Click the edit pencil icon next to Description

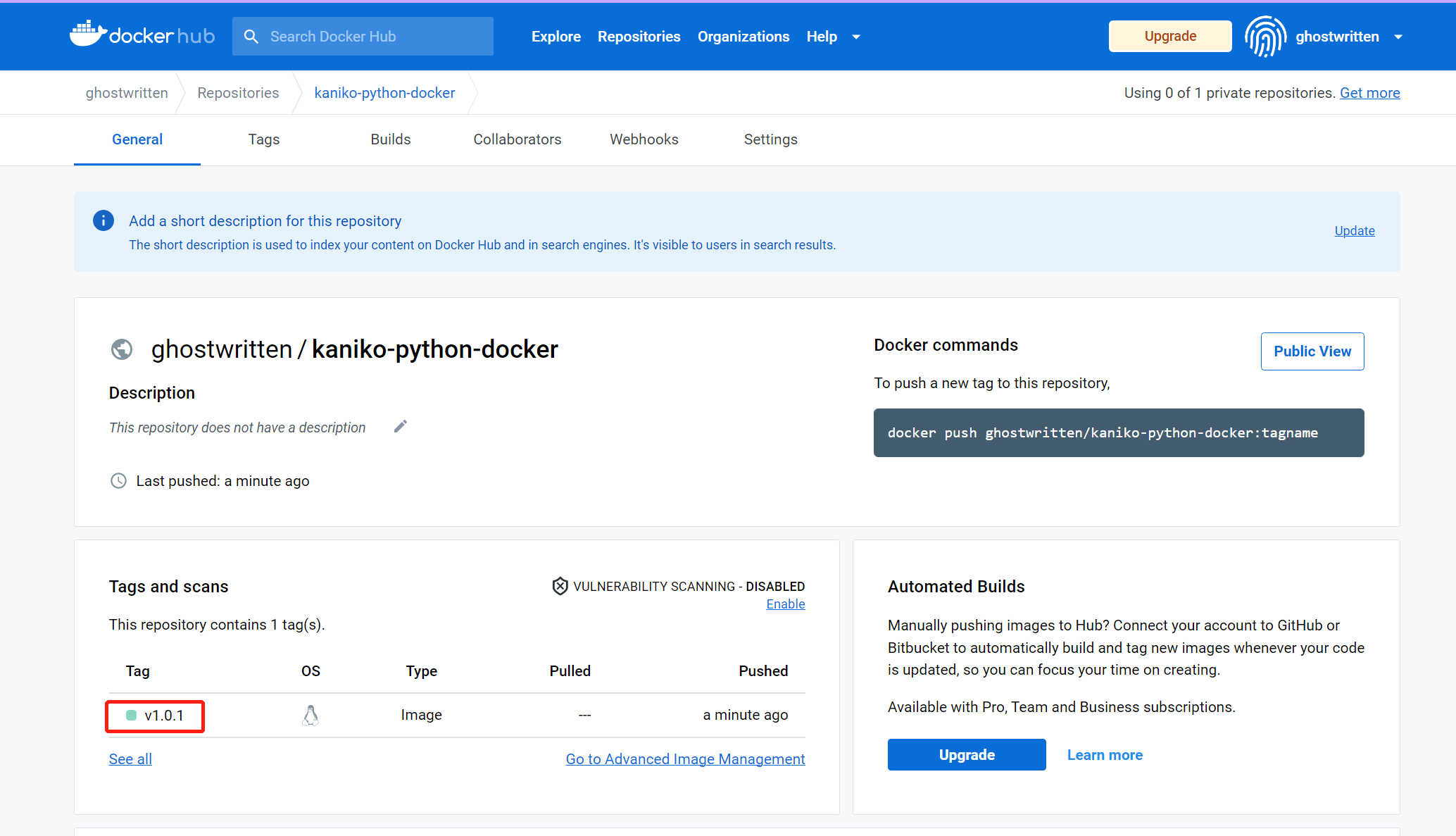[400, 427]
